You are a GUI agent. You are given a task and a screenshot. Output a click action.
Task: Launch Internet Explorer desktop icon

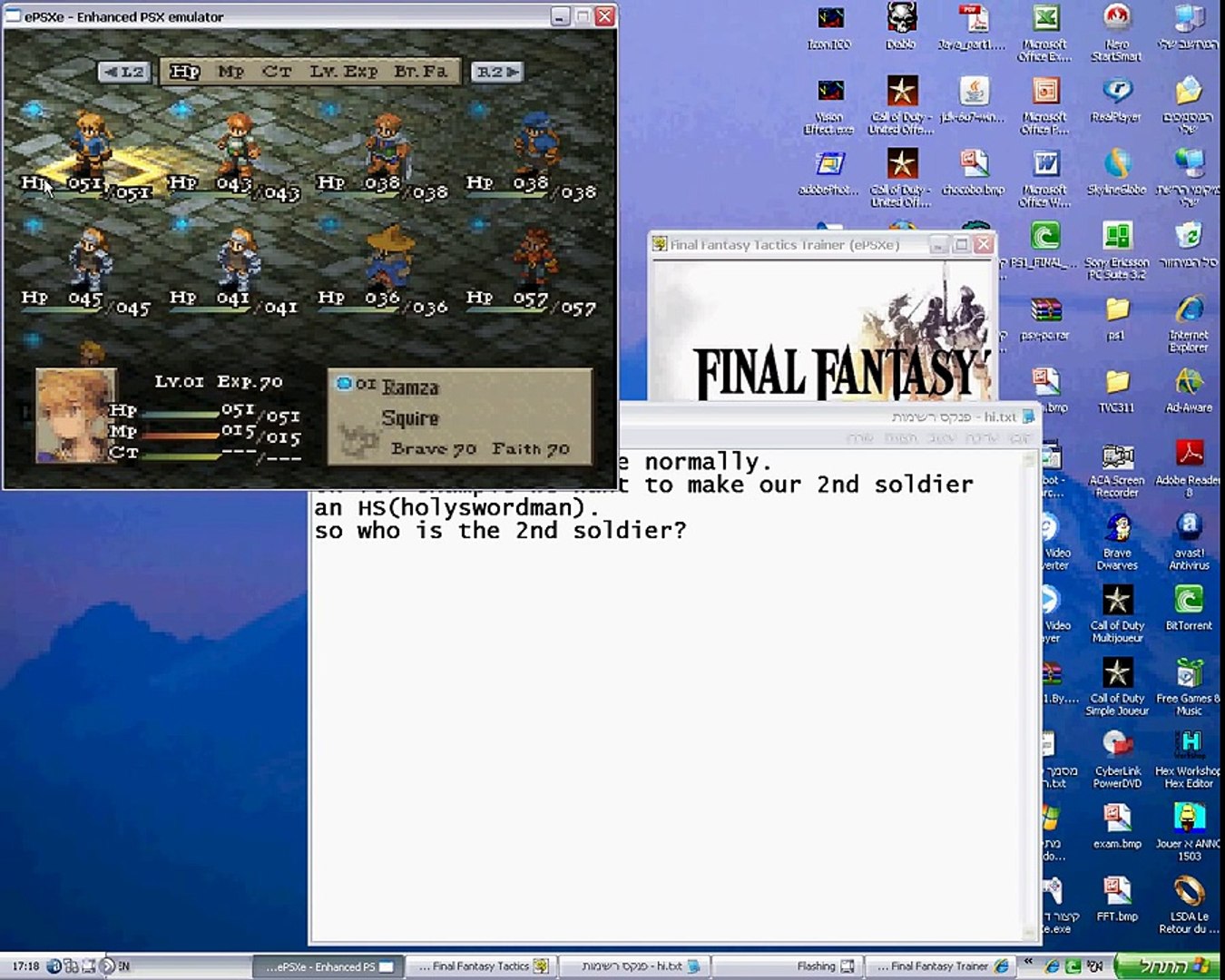pos(1189,323)
